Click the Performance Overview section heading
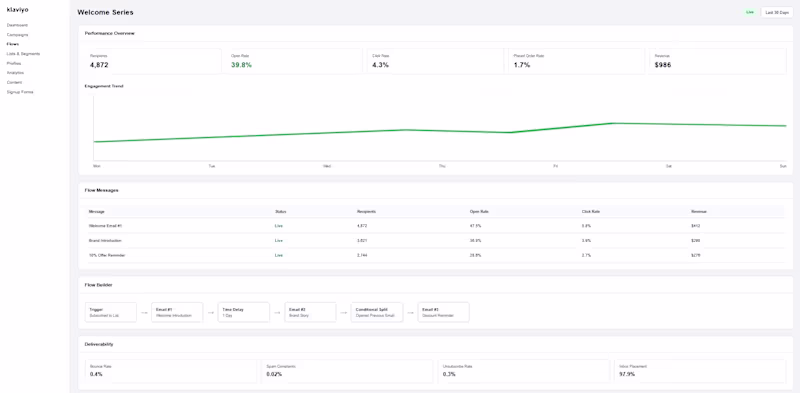 coord(110,33)
